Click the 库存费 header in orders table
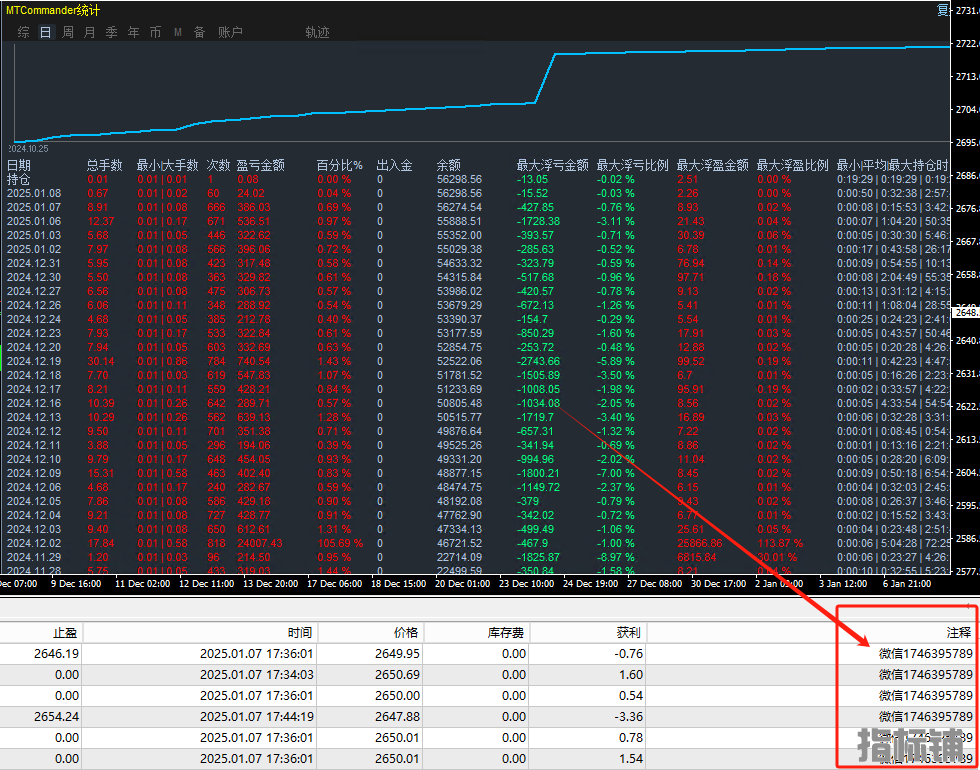980x770 pixels. coord(506,633)
